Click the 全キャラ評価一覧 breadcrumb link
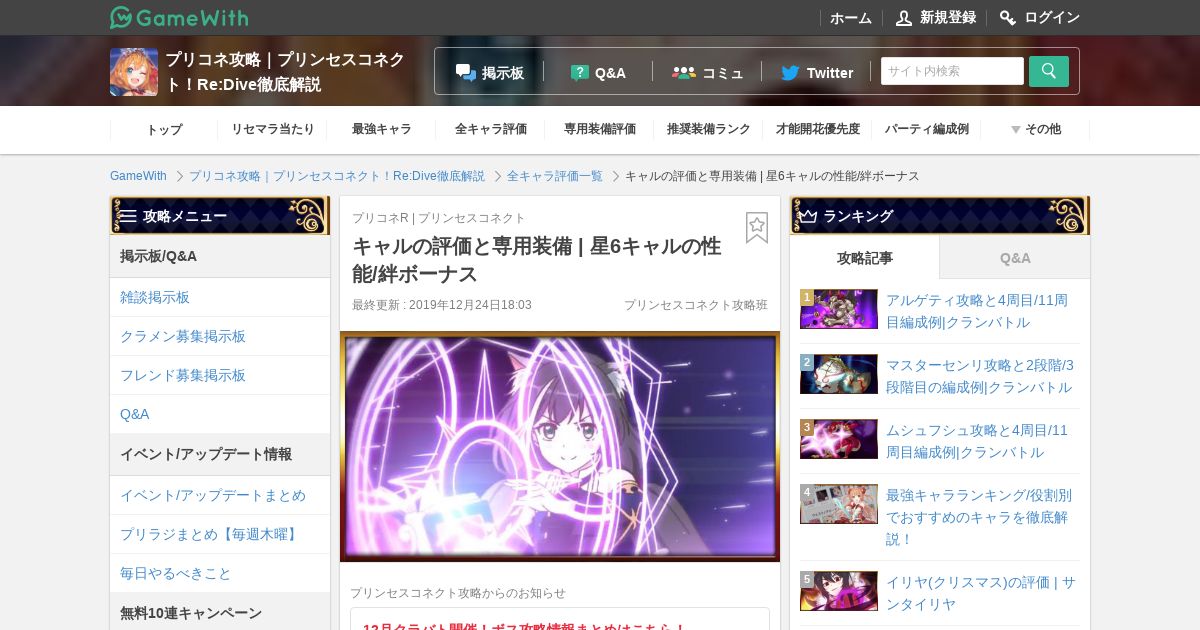1200x630 pixels. pos(555,176)
